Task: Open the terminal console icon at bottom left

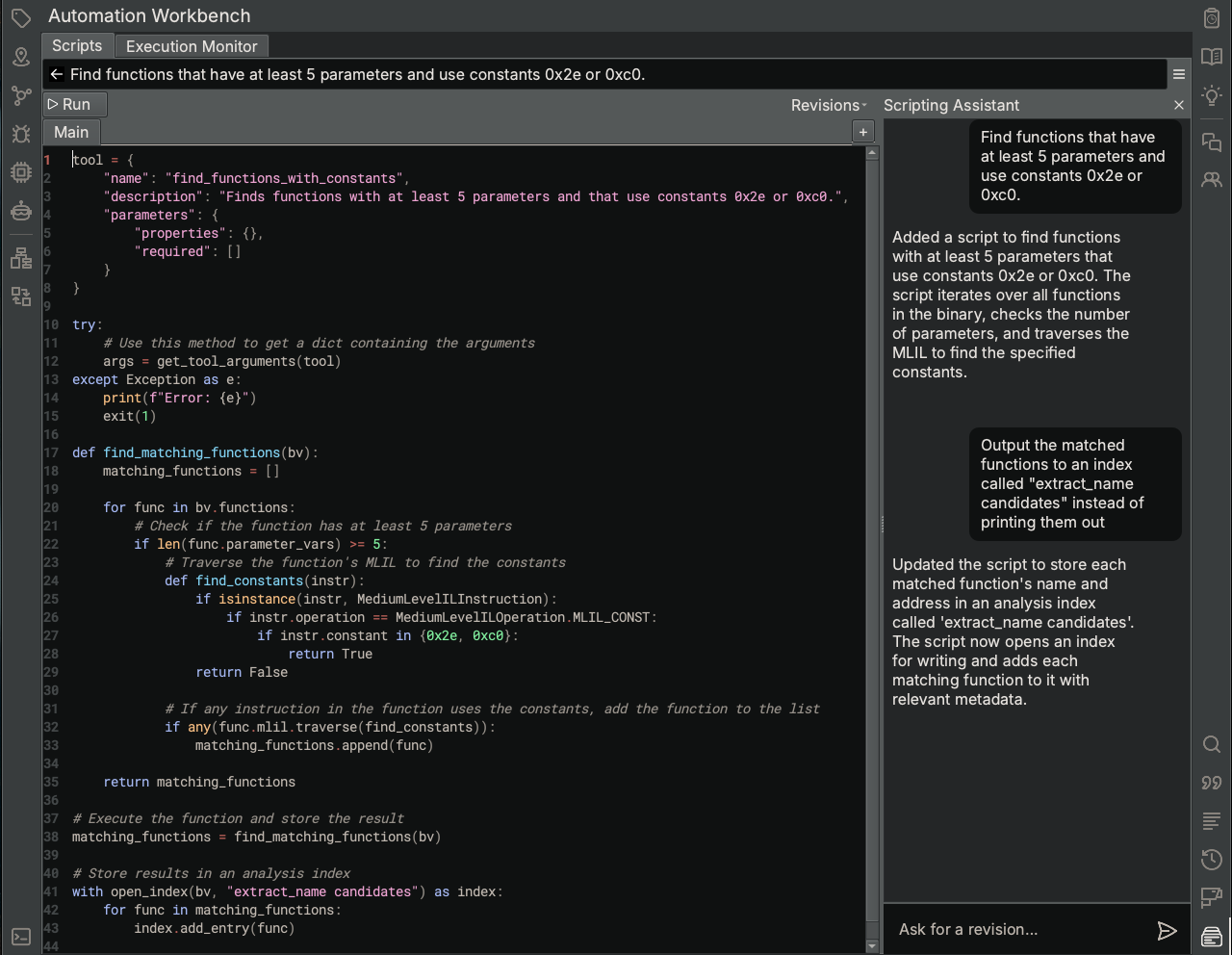Action: click(x=21, y=937)
